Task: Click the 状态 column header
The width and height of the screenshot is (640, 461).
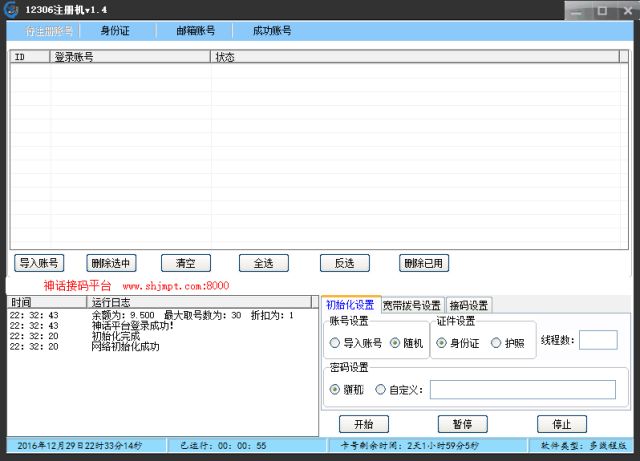Action: (415, 57)
